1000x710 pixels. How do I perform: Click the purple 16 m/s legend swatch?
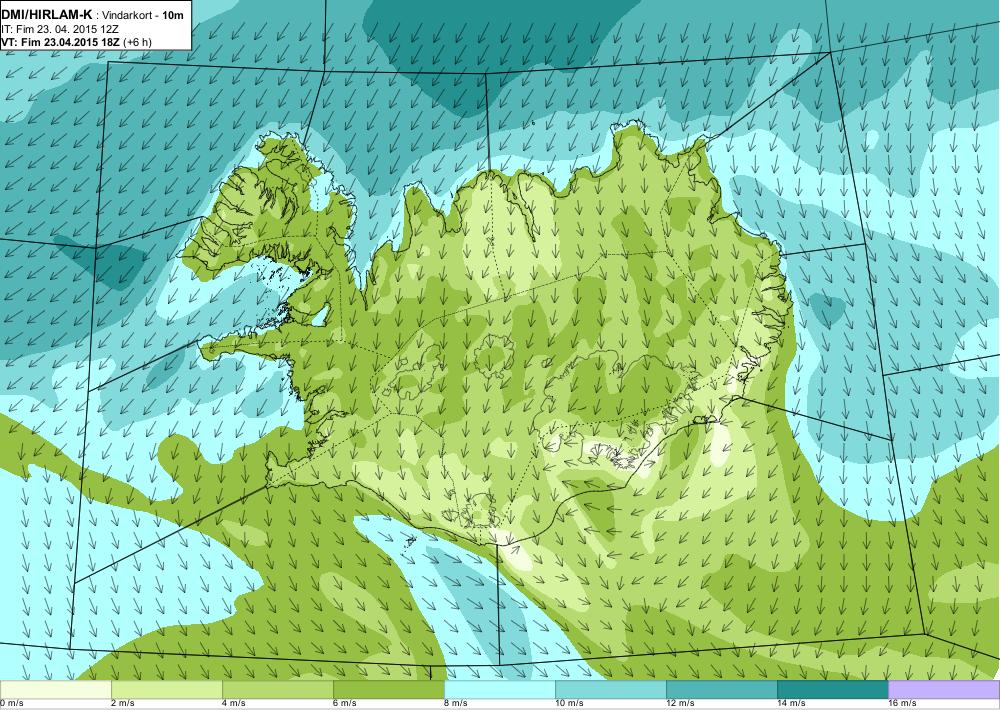[x=944, y=690]
